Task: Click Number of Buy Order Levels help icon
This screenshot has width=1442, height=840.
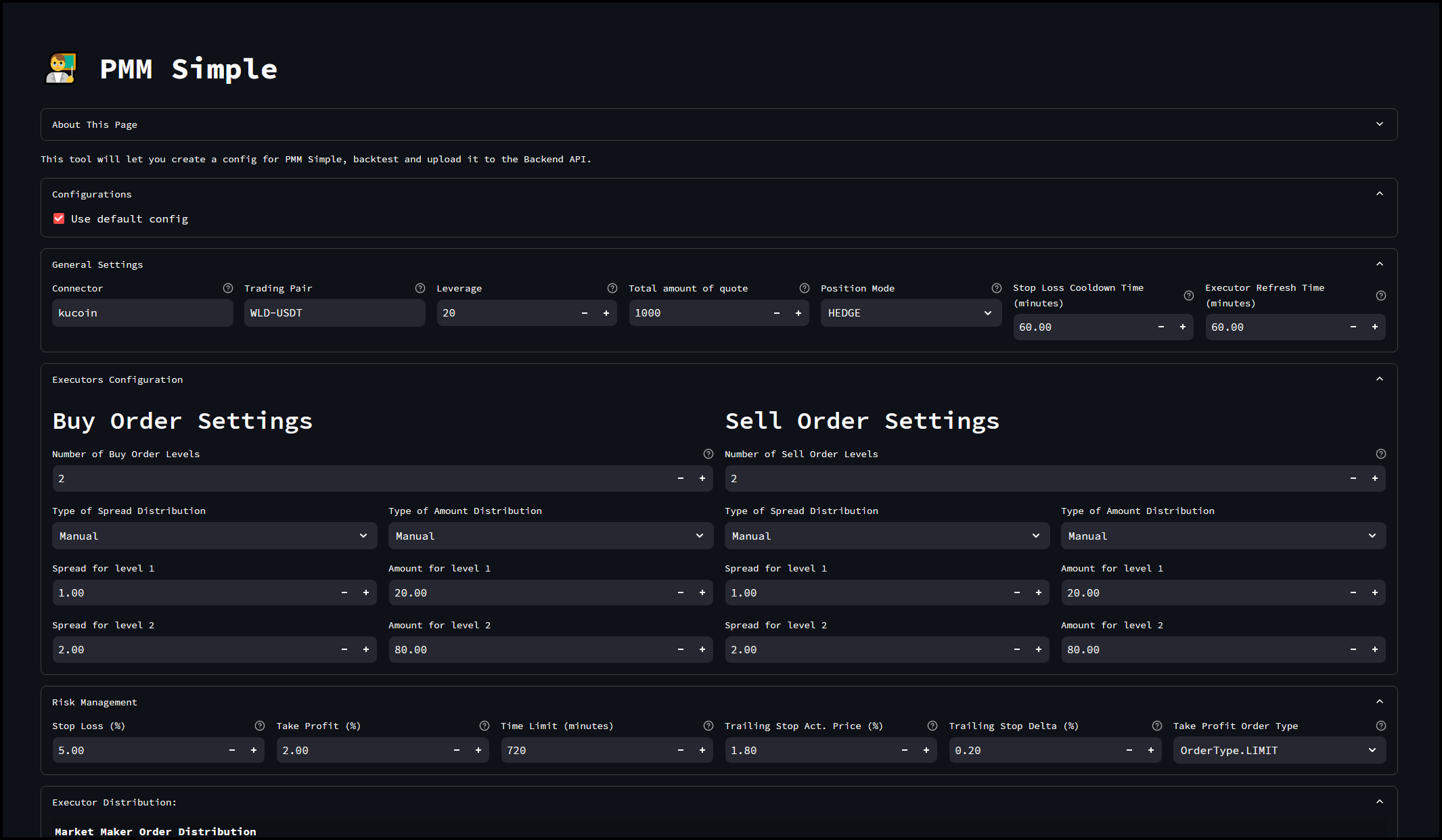Action: coord(708,454)
